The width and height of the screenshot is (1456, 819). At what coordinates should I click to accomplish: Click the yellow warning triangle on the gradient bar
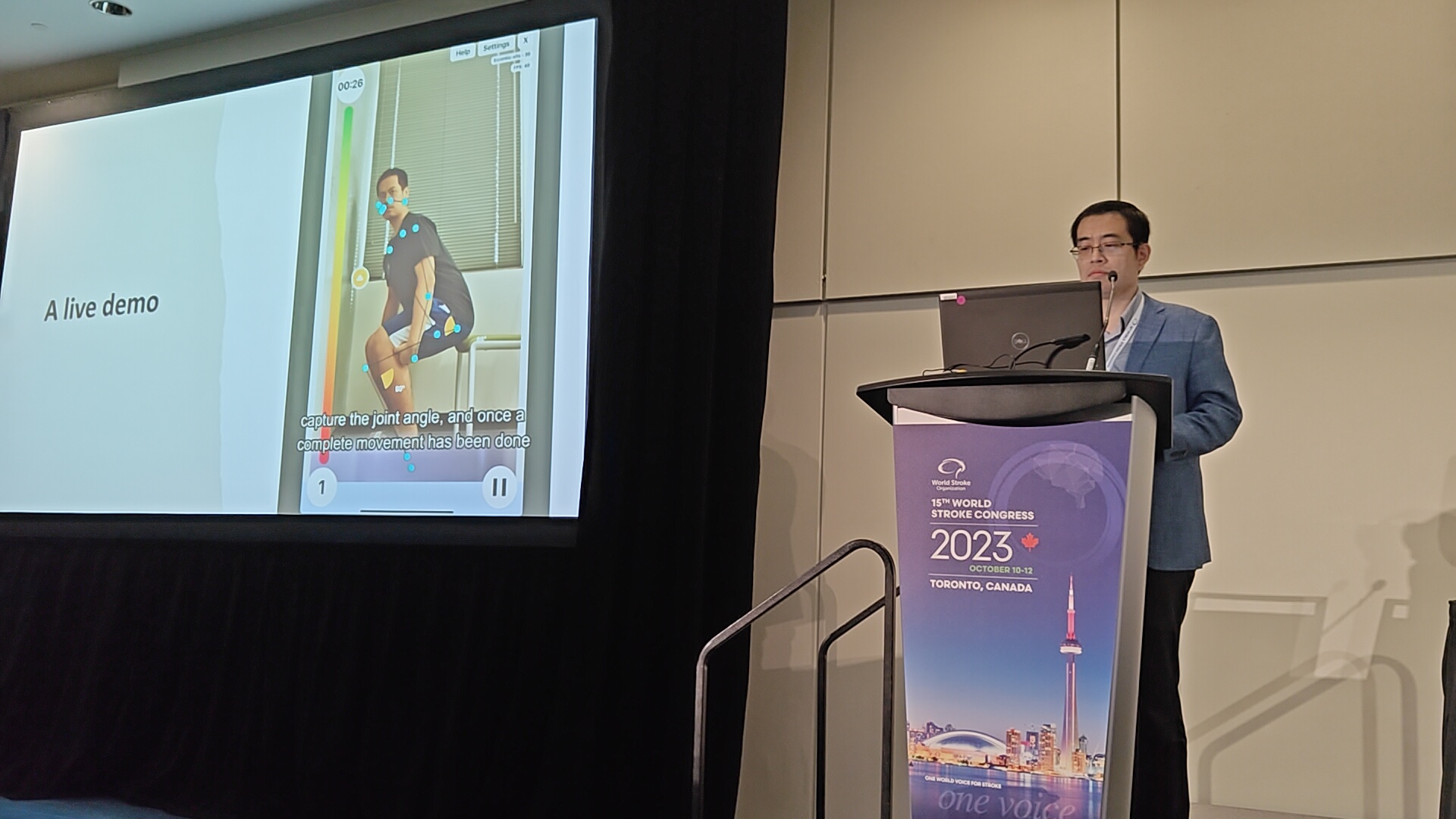tap(359, 277)
